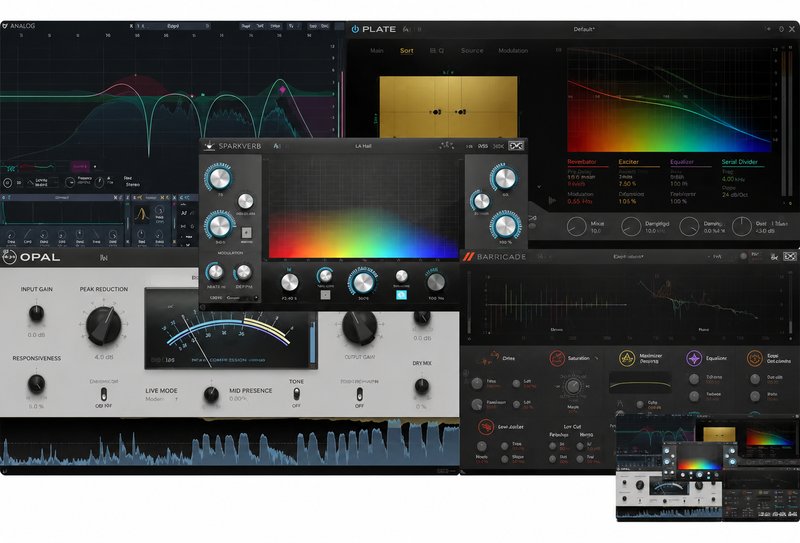Click the icon next to Opal title
The image size is (800, 543).
tap(104, 258)
